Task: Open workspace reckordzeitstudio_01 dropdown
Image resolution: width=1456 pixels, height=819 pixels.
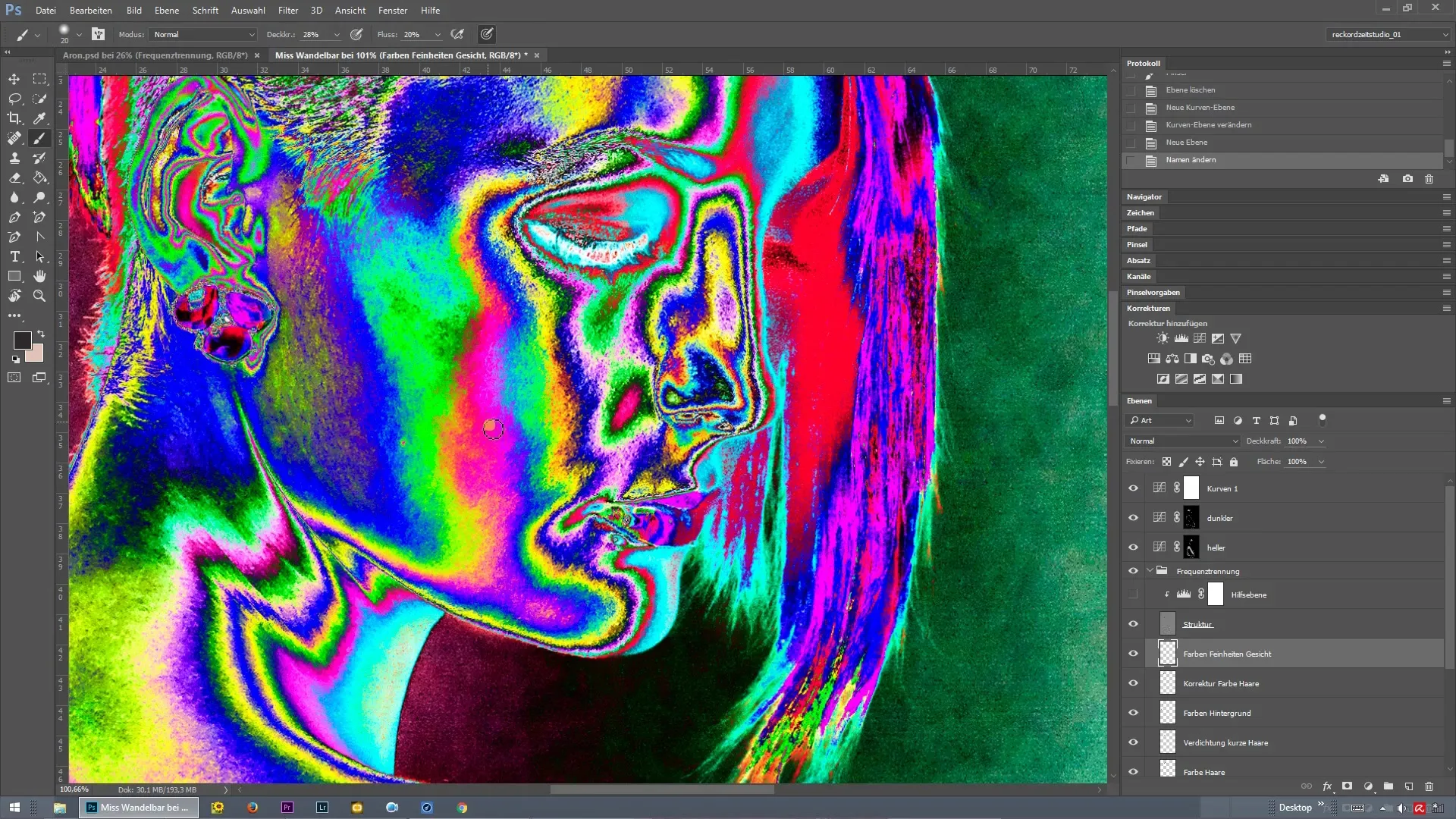Action: pyautogui.click(x=1389, y=35)
